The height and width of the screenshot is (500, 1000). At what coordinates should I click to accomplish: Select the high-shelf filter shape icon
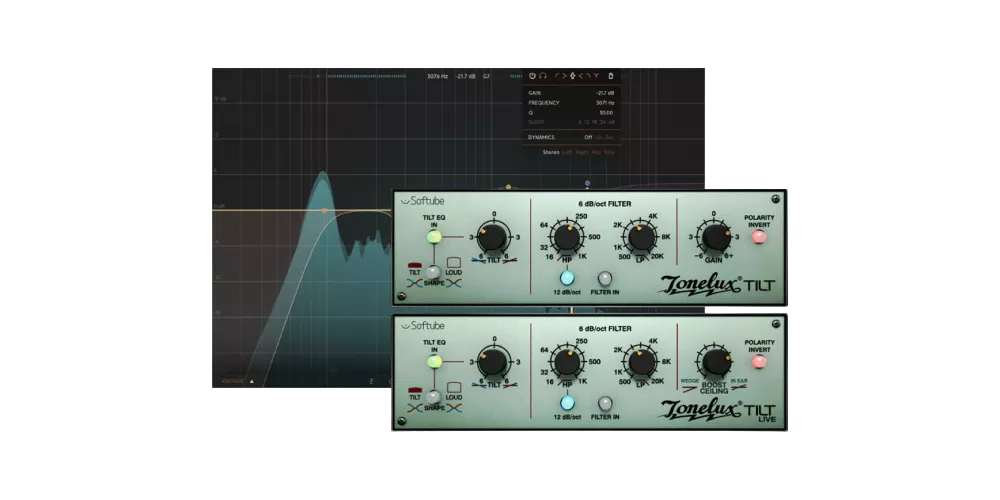pyautogui.click(x=580, y=76)
